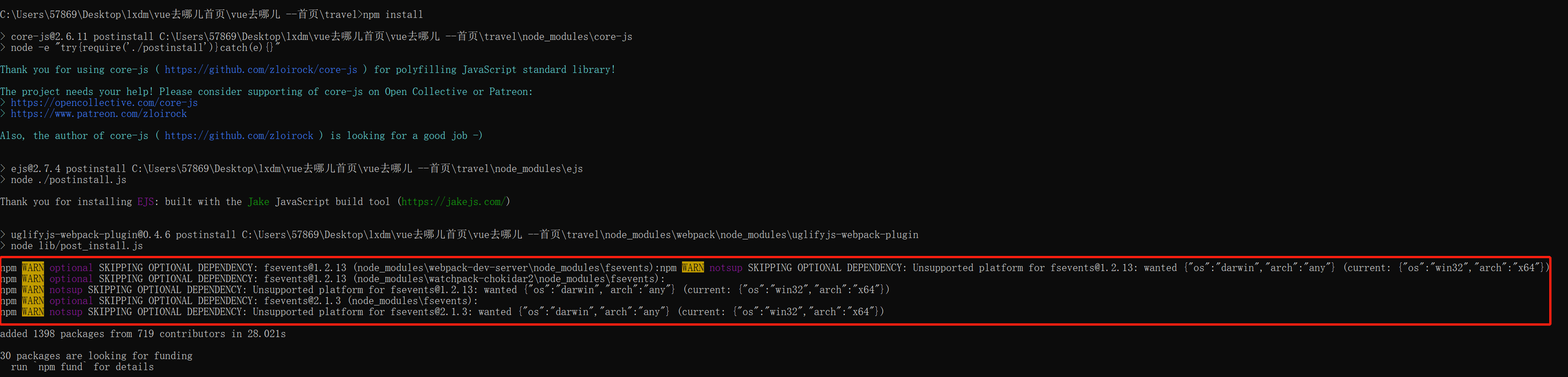Click the added 1398 packages line

(x=143, y=334)
